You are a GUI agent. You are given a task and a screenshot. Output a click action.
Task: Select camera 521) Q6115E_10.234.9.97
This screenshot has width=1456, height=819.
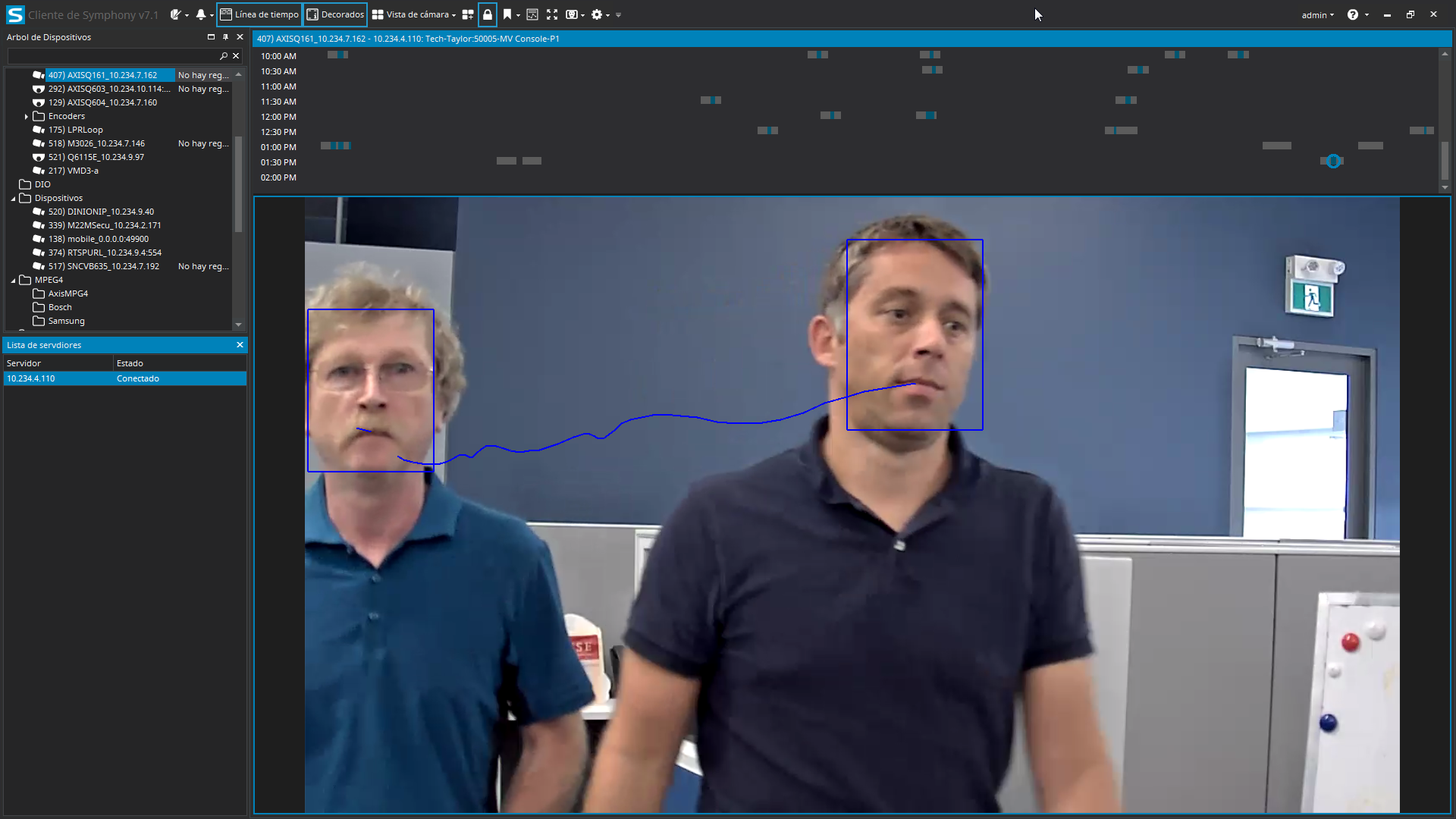click(96, 157)
